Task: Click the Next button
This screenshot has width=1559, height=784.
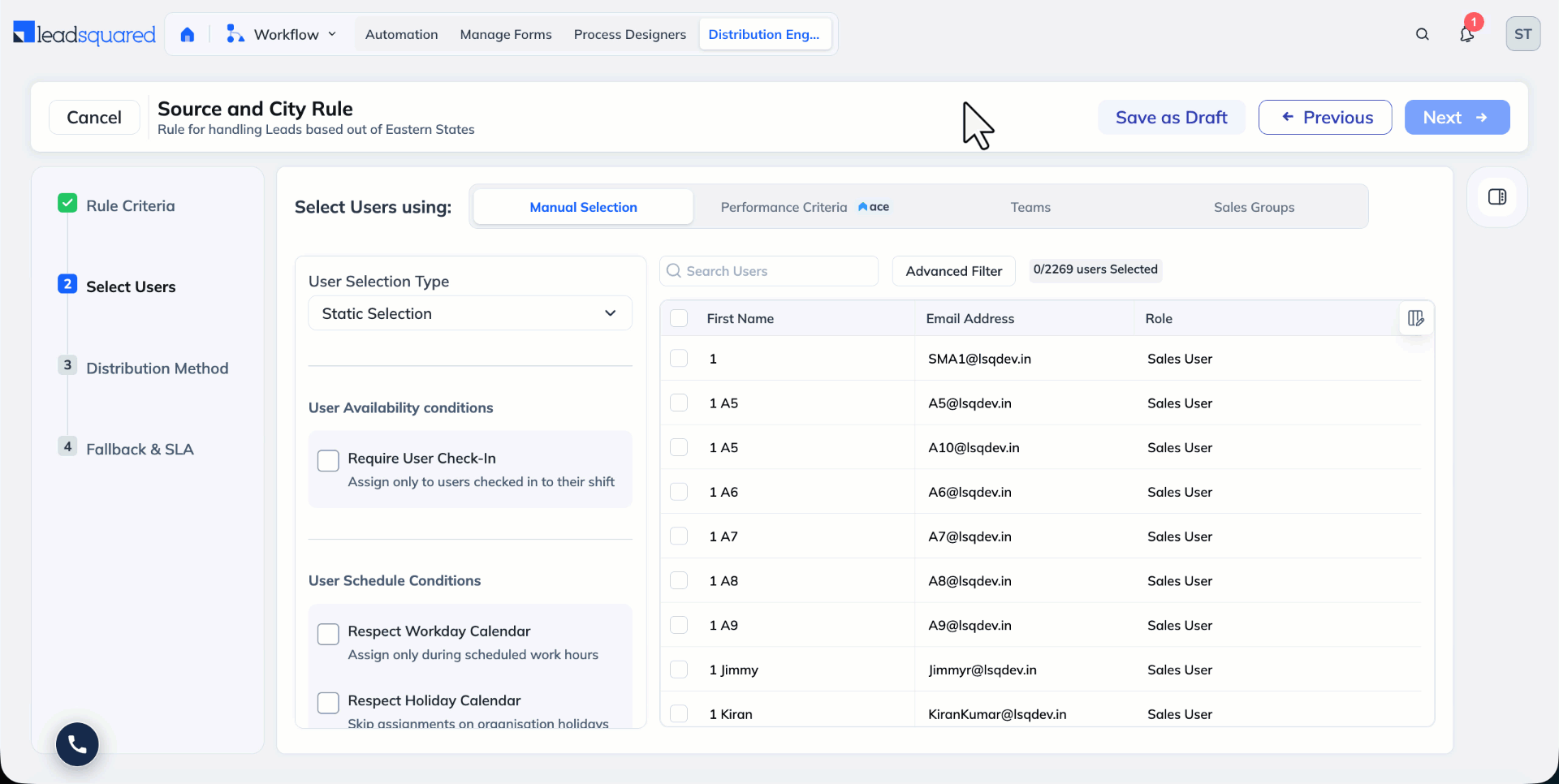Action: 1457,118
